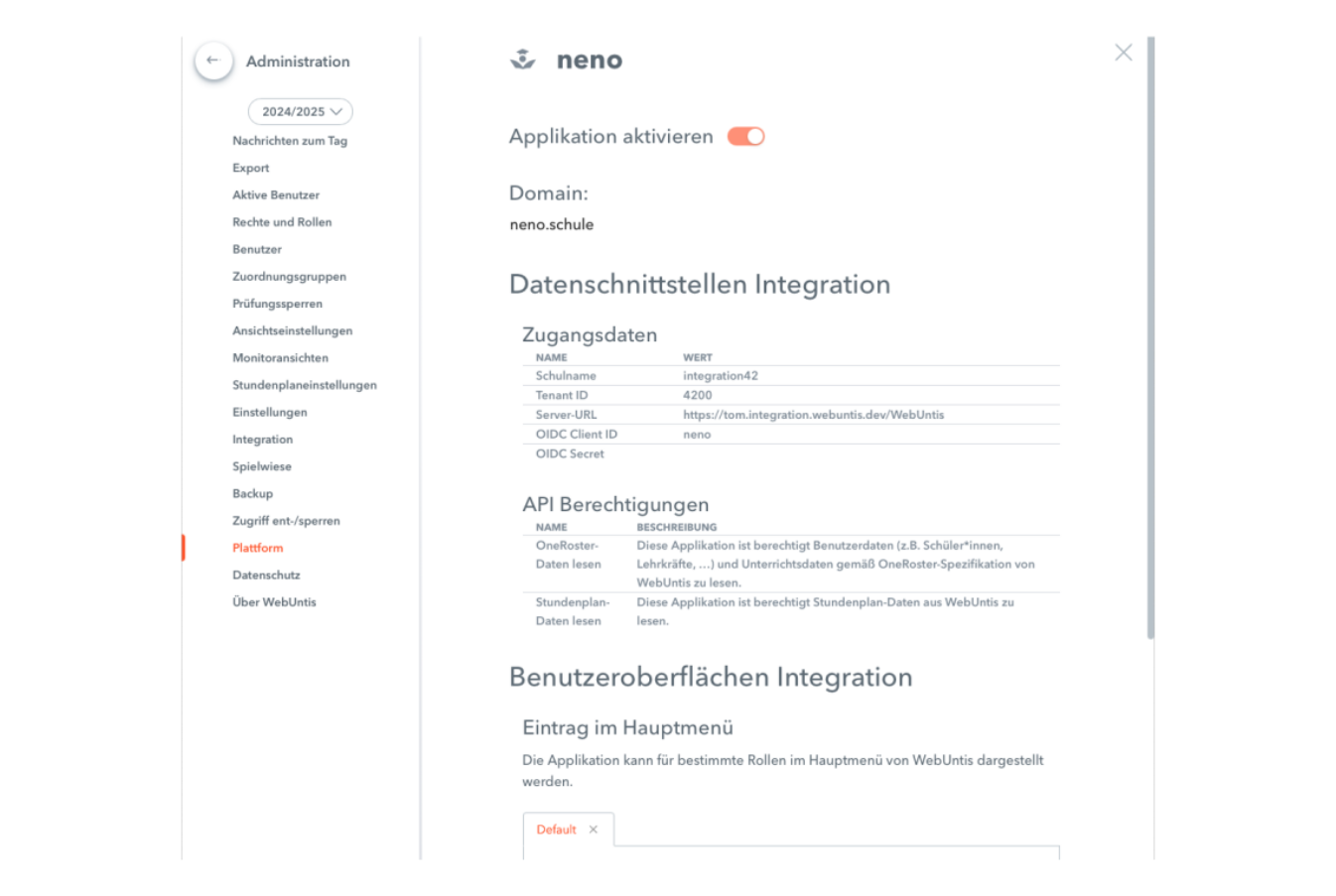1336x896 pixels.
Task: Remove the Default tab via its x
Action: [594, 830]
